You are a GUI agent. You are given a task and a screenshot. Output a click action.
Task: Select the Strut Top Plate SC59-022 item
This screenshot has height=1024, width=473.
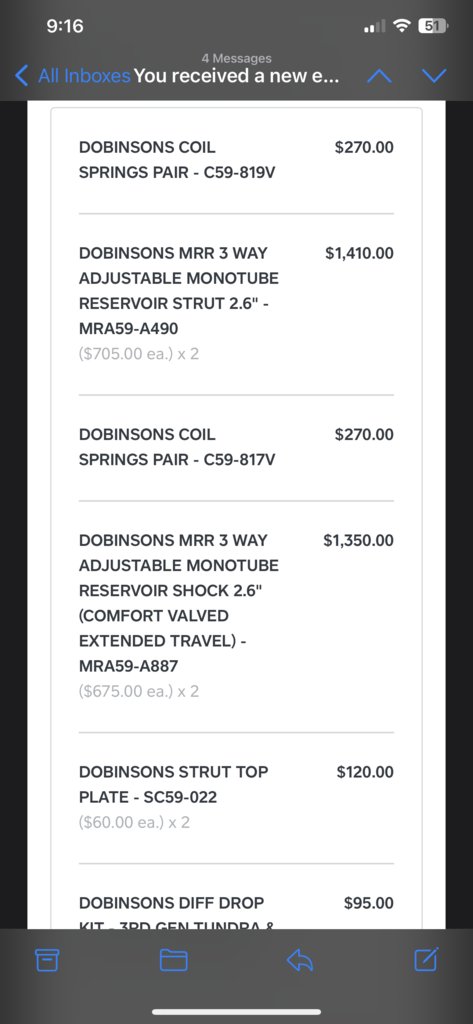[236, 797]
